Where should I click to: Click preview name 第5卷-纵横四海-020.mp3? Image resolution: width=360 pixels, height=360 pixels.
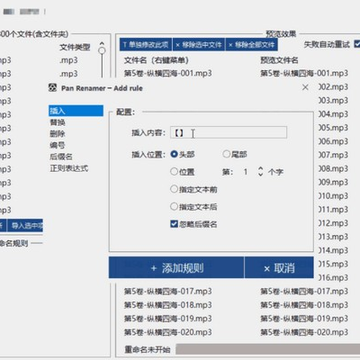click(x=304, y=332)
